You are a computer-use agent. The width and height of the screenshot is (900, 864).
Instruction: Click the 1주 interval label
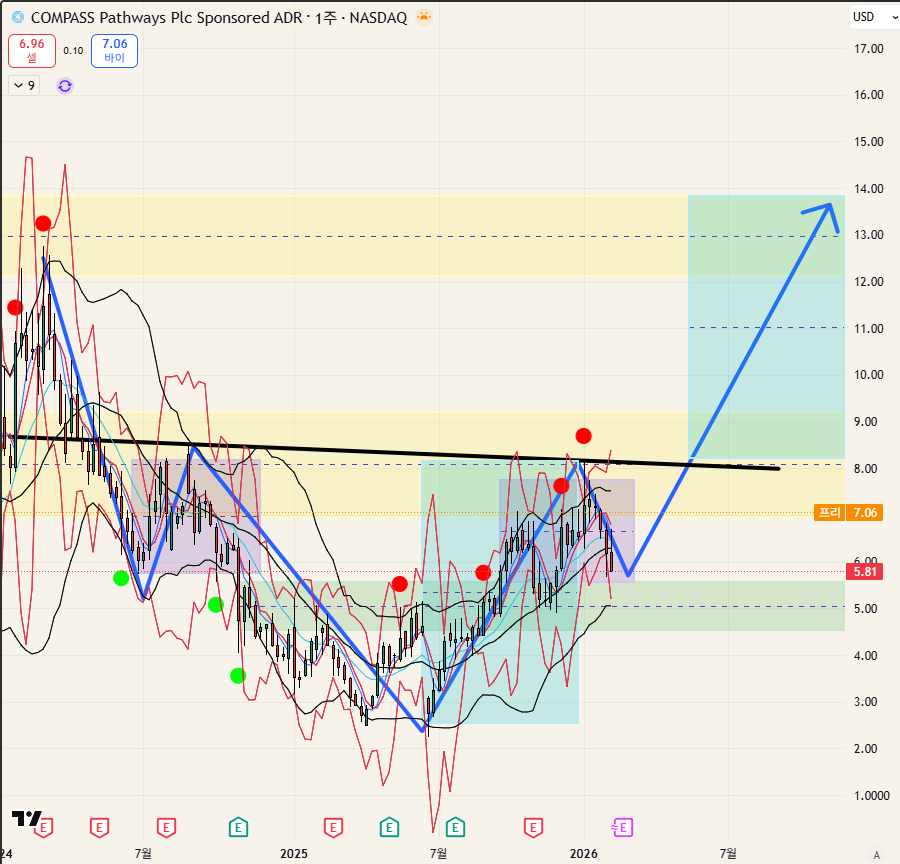(x=326, y=18)
